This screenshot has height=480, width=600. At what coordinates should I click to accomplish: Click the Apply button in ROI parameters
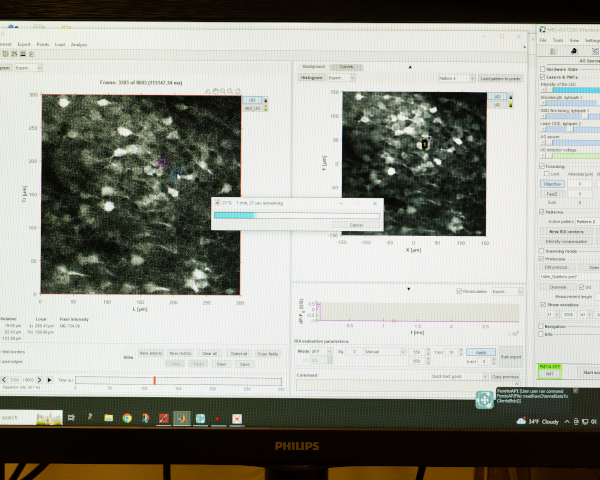(x=481, y=352)
